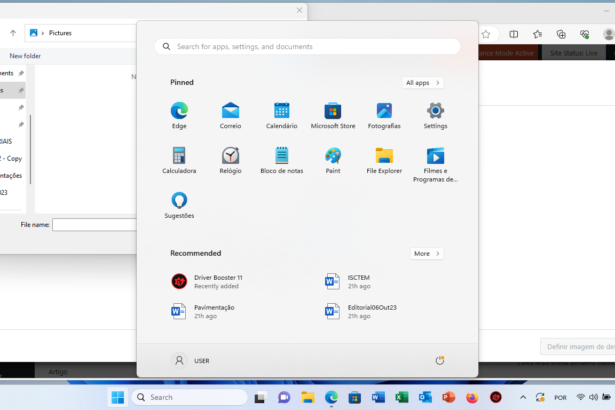Open the Calculadora app
Image resolution: width=615 pixels, height=410 pixels.
(179, 160)
